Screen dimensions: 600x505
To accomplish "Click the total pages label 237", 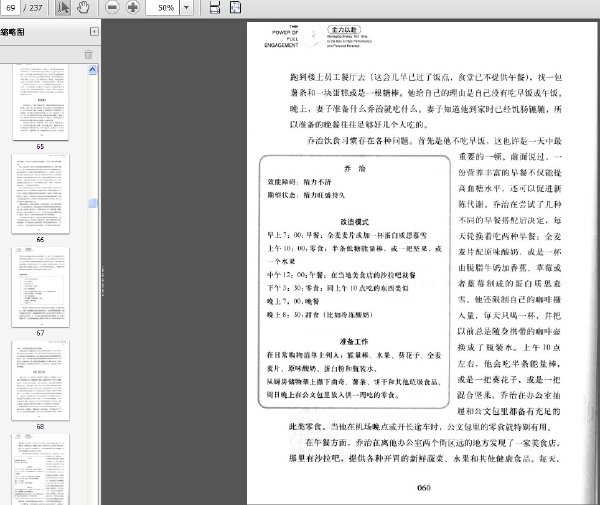I will [x=36, y=8].
